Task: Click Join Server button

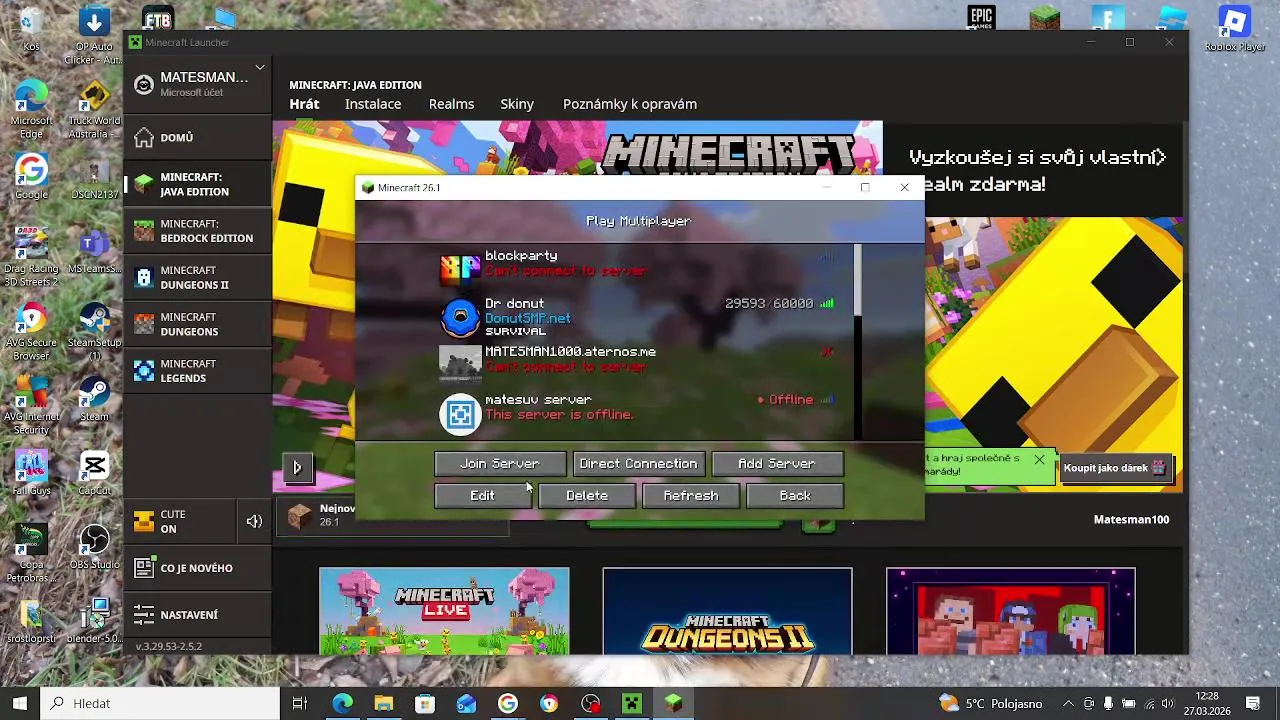Action: pyautogui.click(x=500, y=464)
